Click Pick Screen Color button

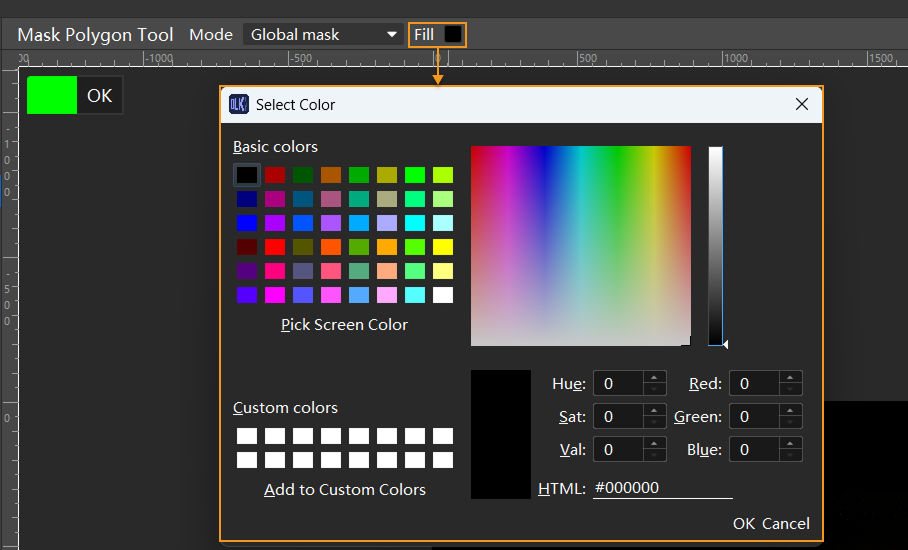pyautogui.click(x=344, y=324)
